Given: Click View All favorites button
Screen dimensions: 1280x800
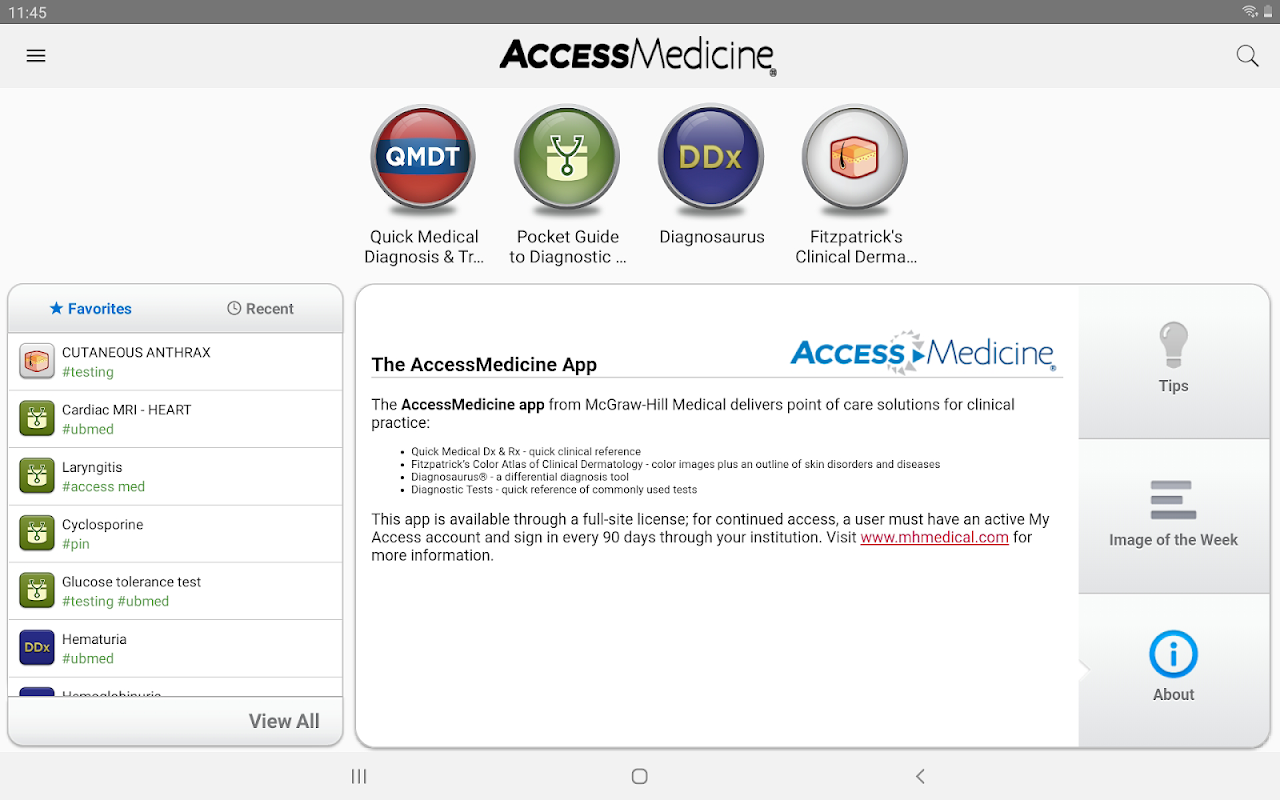Looking at the screenshot, I should coord(284,721).
